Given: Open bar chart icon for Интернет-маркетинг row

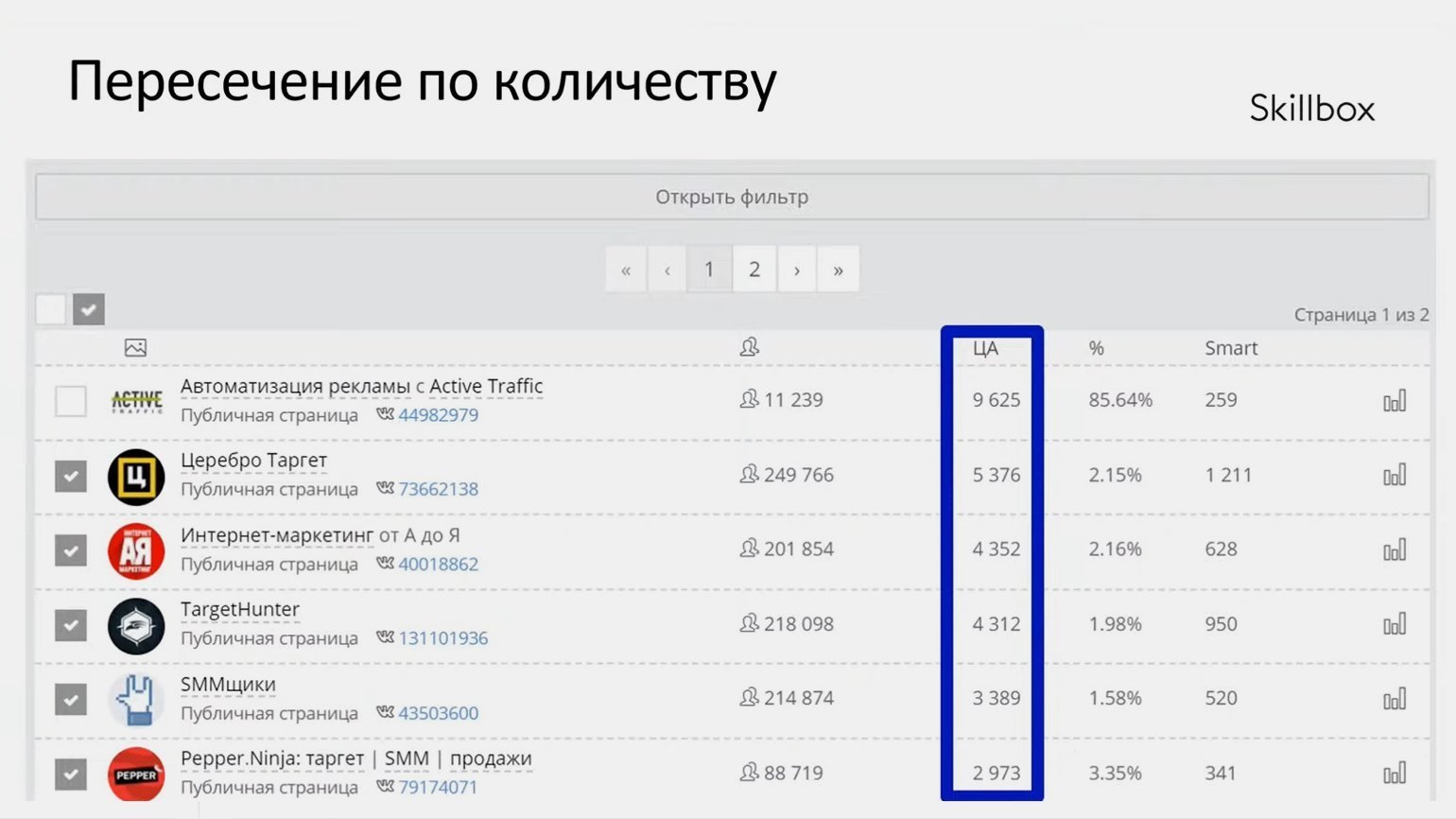Looking at the screenshot, I should pyautogui.click(x=1395, y=549).
